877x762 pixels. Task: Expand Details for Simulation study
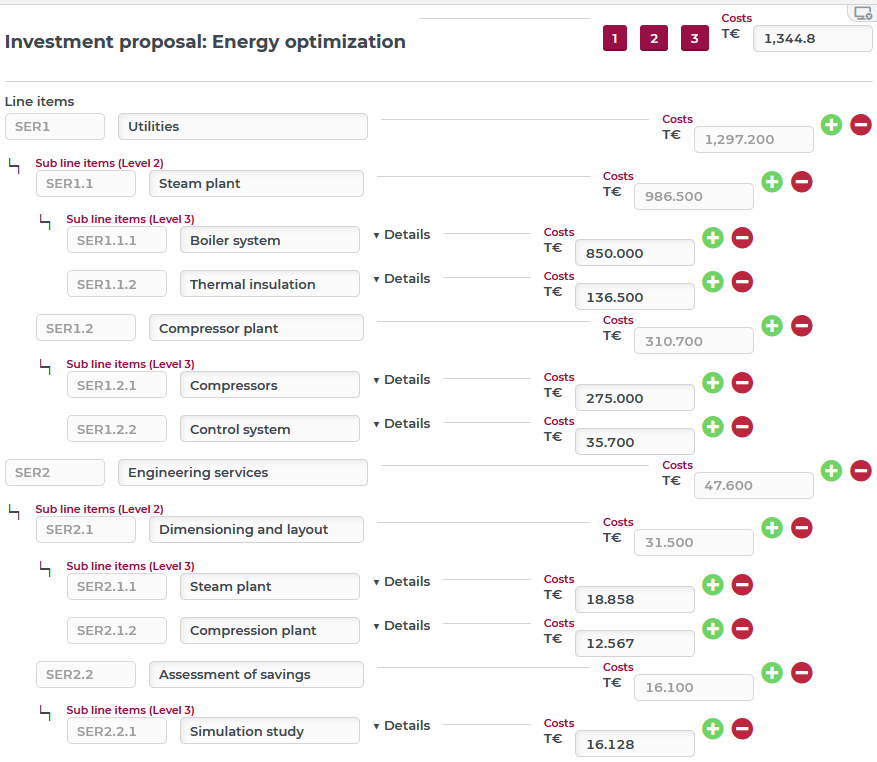coord(402,726)
